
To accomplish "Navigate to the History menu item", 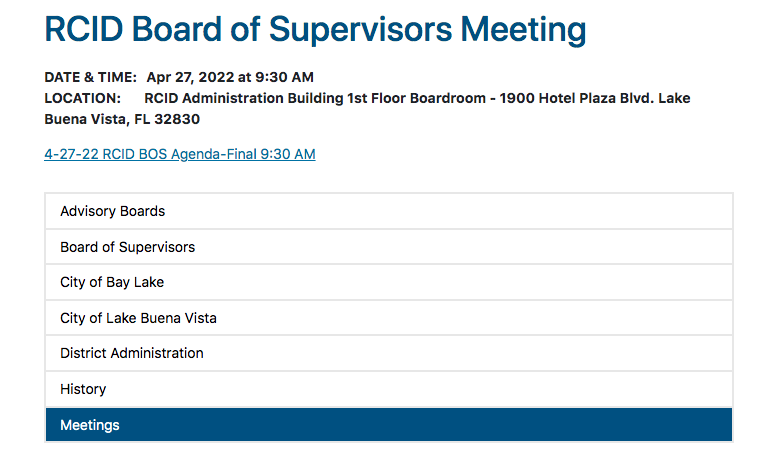I will [83, 389].
